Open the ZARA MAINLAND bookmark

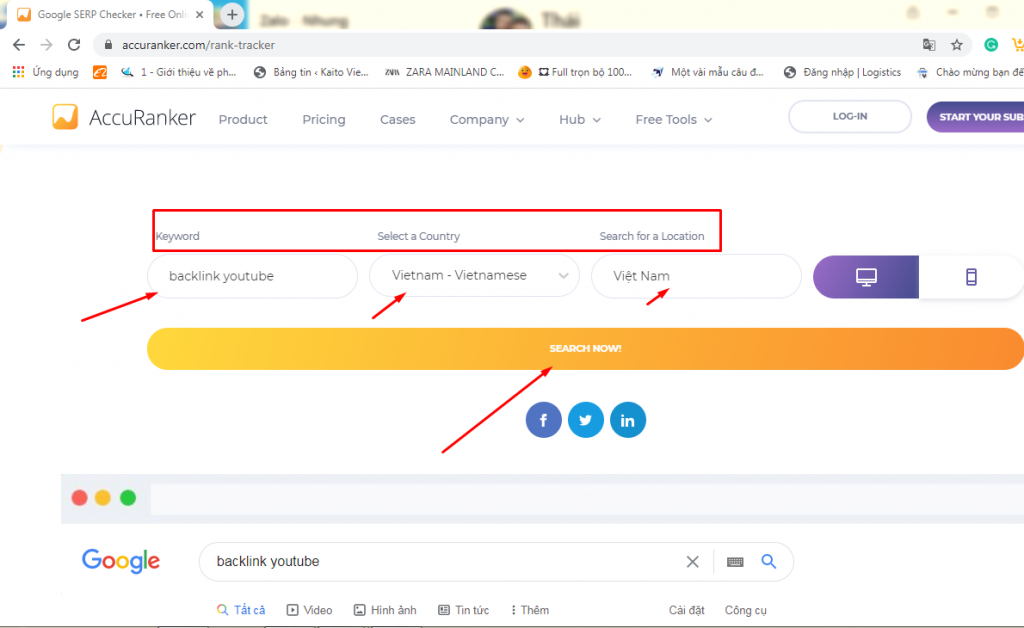click(444, 72)
